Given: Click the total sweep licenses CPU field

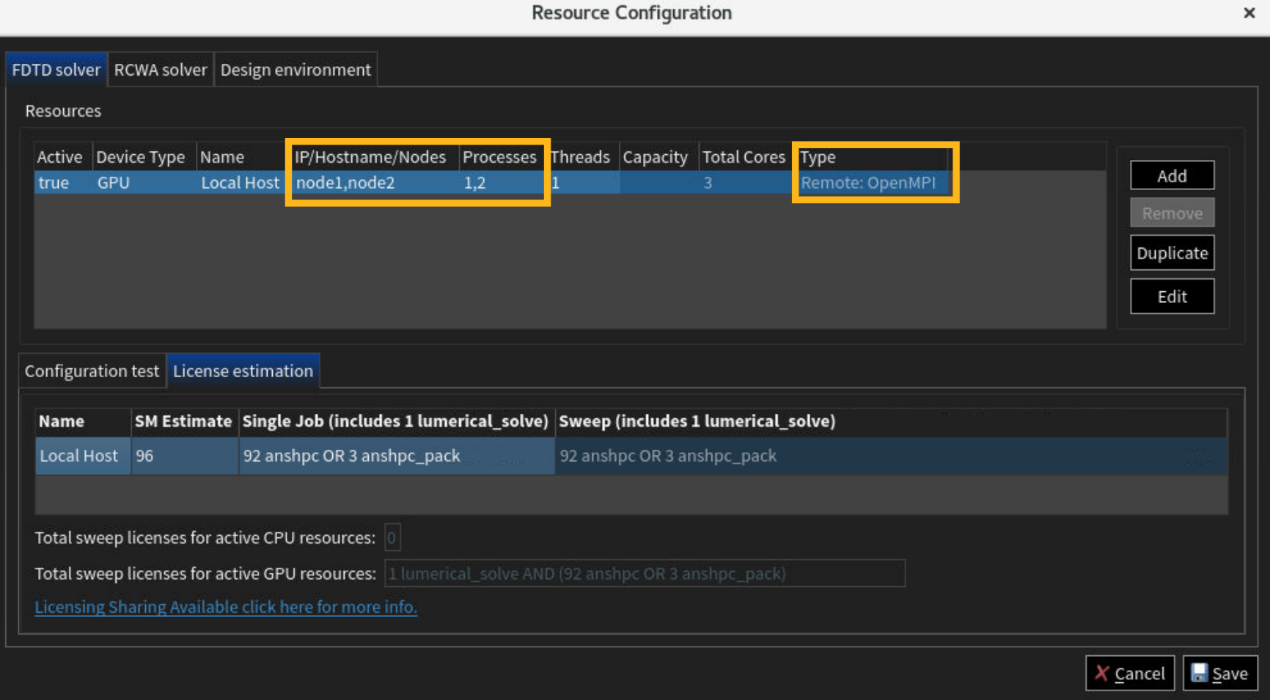Looking at the screenshot, I should click(x=392, y=538).
